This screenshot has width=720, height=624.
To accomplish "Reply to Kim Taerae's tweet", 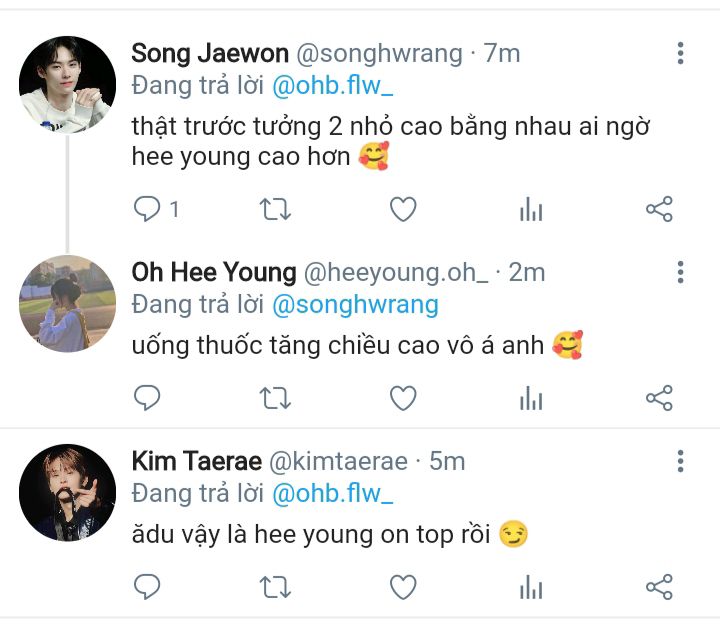I will tap(148, 586).
